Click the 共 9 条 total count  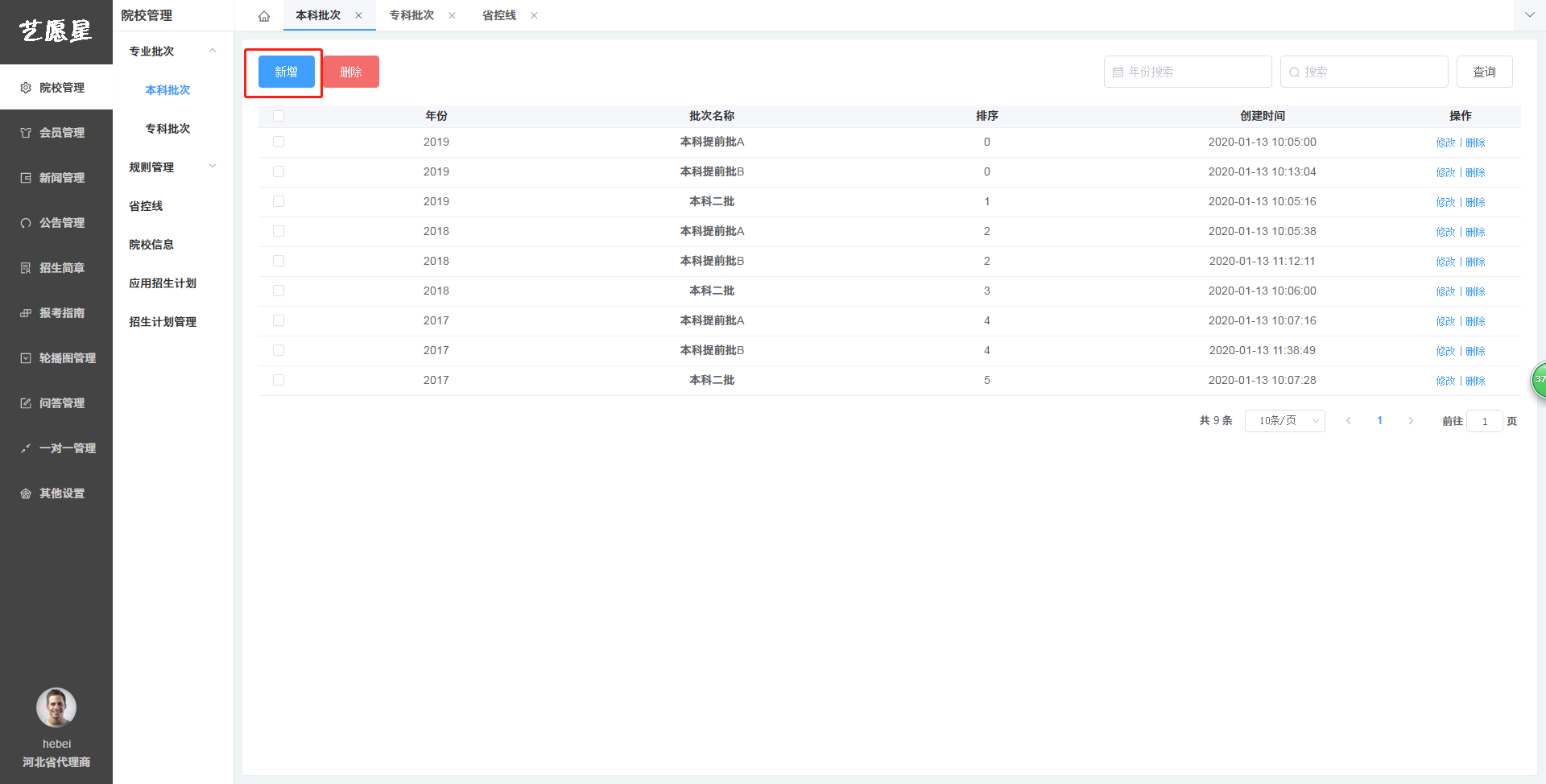pyautogui.click(x=1216, y=421)
